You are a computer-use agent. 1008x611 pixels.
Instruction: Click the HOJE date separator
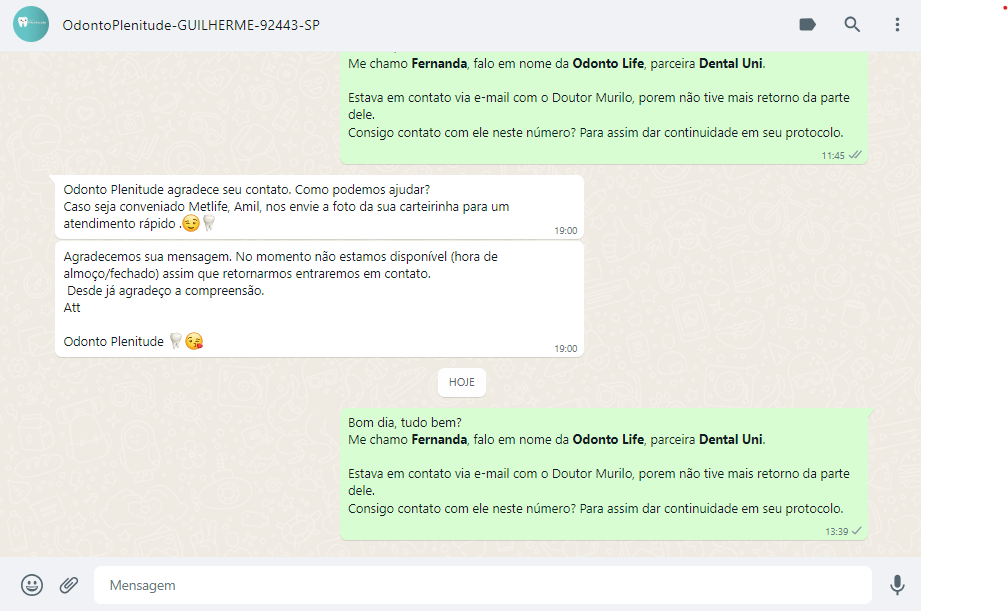(462, 382)
